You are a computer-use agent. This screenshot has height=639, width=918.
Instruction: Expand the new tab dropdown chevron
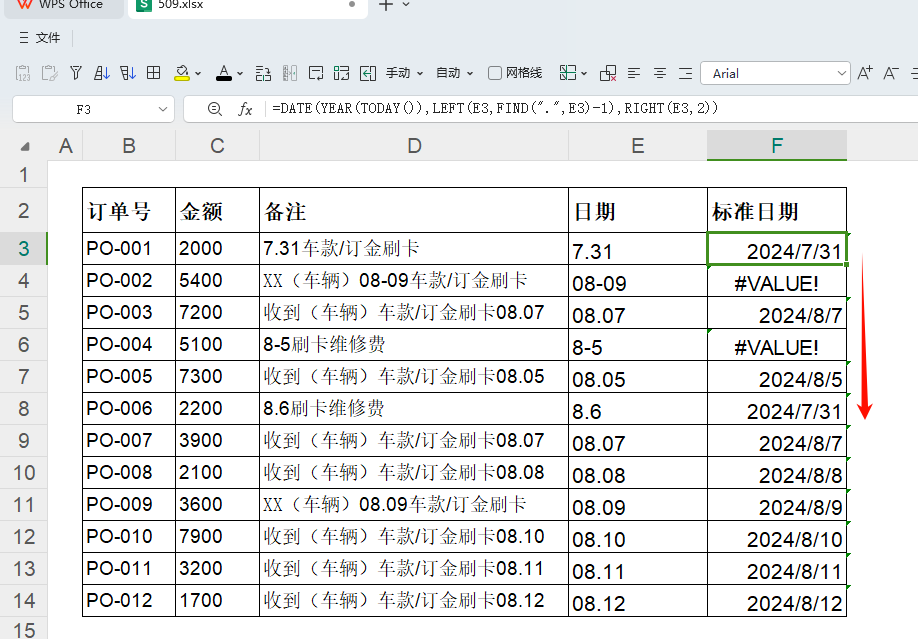coord(406,5)
